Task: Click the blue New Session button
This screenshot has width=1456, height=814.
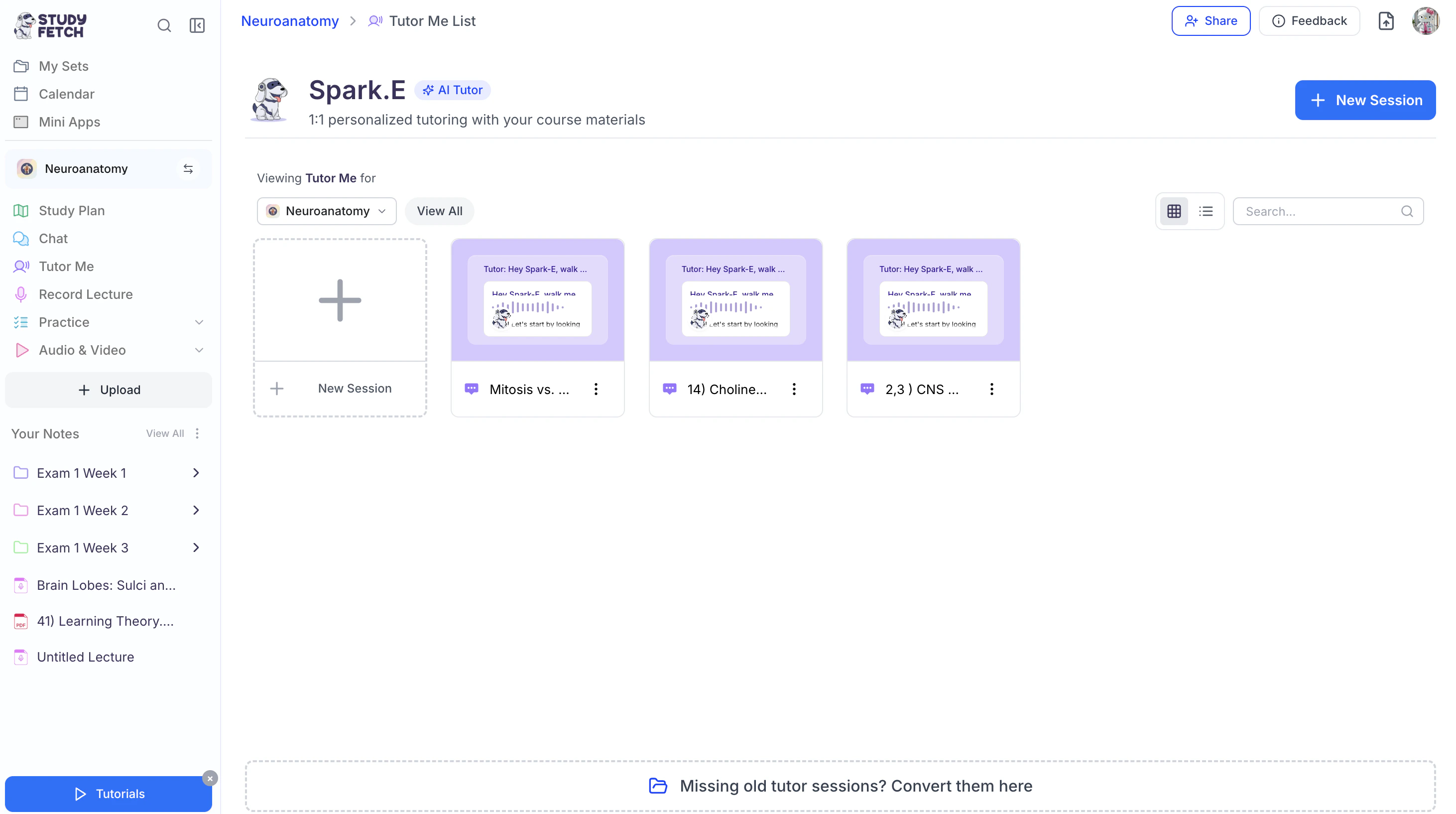Action: click(x=1364, y=100)
